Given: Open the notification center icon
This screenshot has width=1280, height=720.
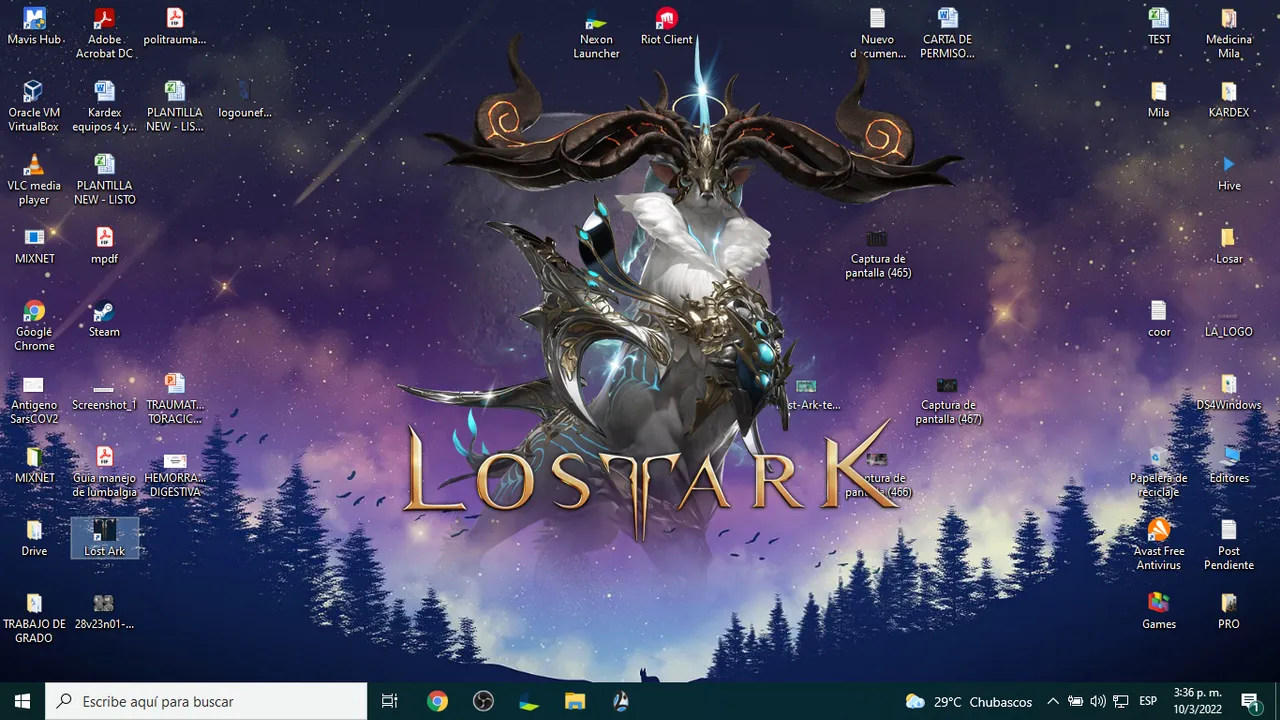Looking at the screenshot, I should (1250, 701).
